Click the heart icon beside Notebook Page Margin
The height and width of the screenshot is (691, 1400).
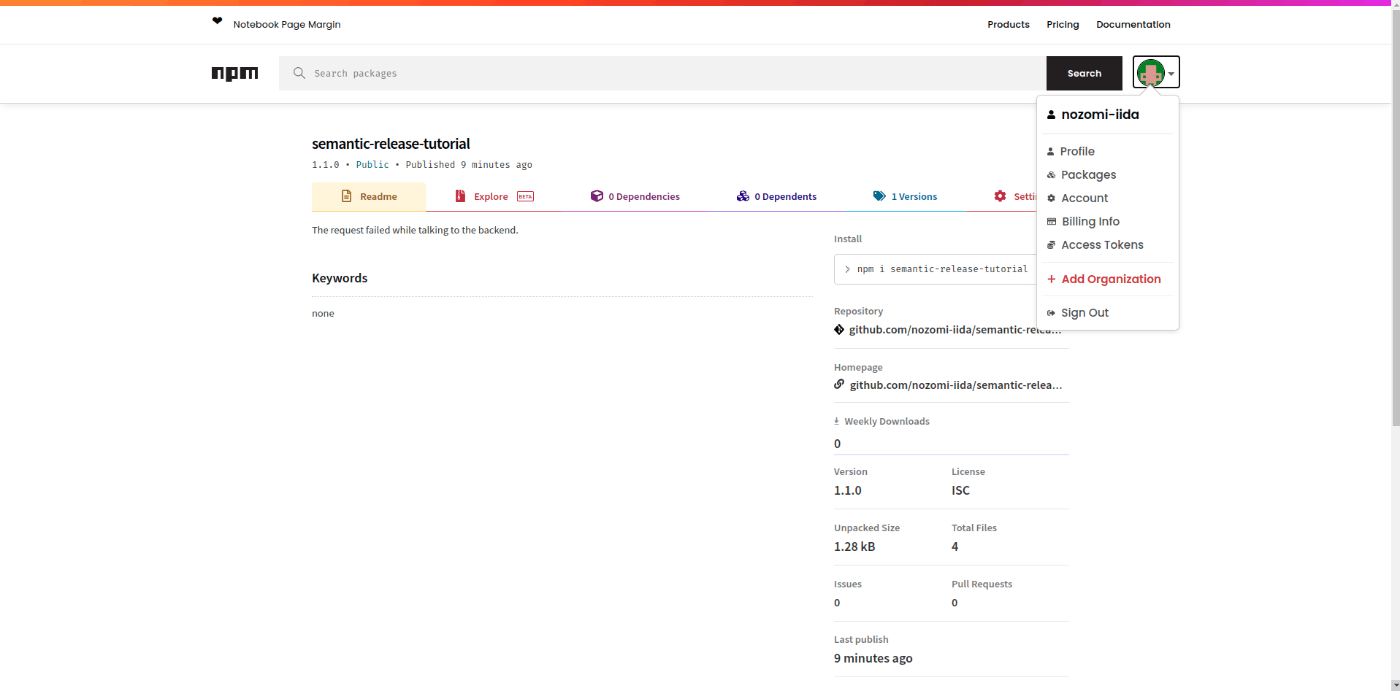tap(217, 21)
